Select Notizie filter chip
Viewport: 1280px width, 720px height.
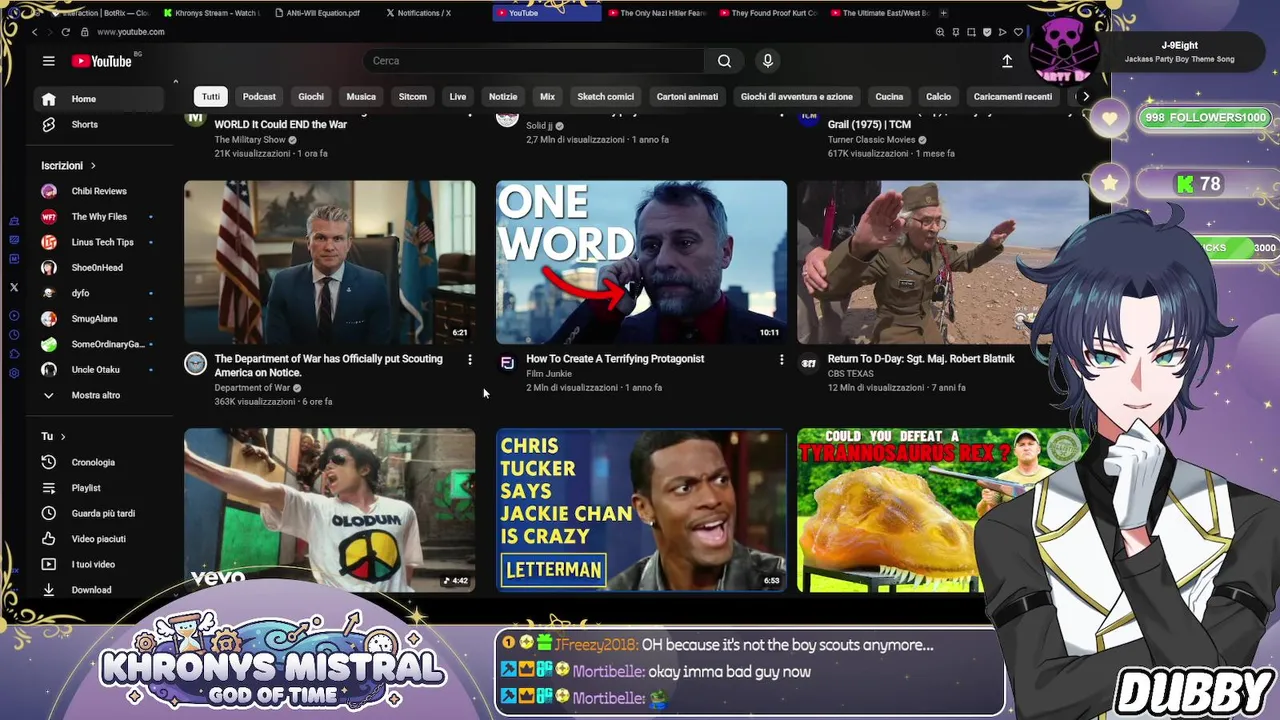click(503, 97)
